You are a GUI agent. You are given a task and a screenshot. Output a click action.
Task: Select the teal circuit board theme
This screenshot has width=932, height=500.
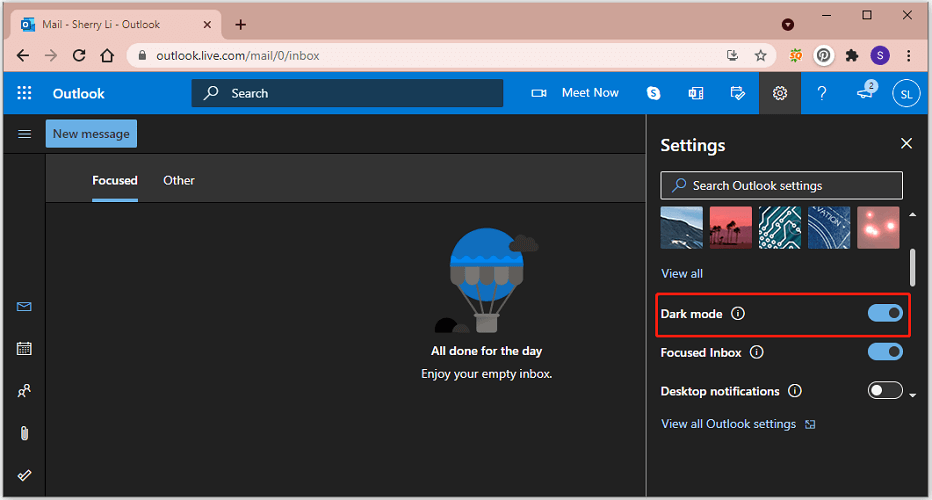[x=780, y=227]
